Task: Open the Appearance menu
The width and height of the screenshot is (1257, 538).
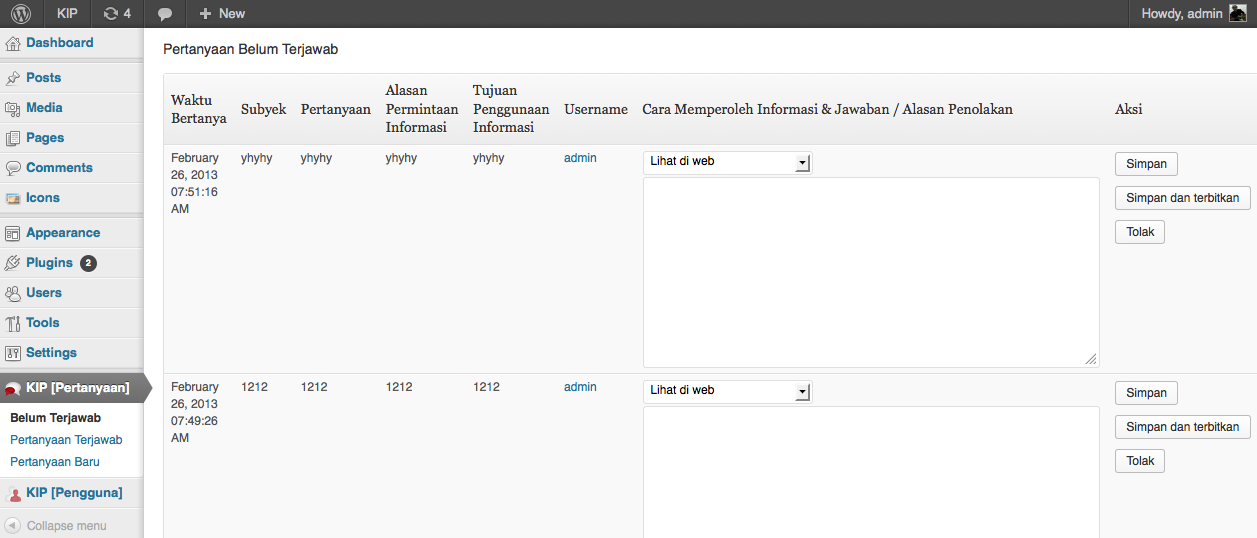Action: pos(63,233)
